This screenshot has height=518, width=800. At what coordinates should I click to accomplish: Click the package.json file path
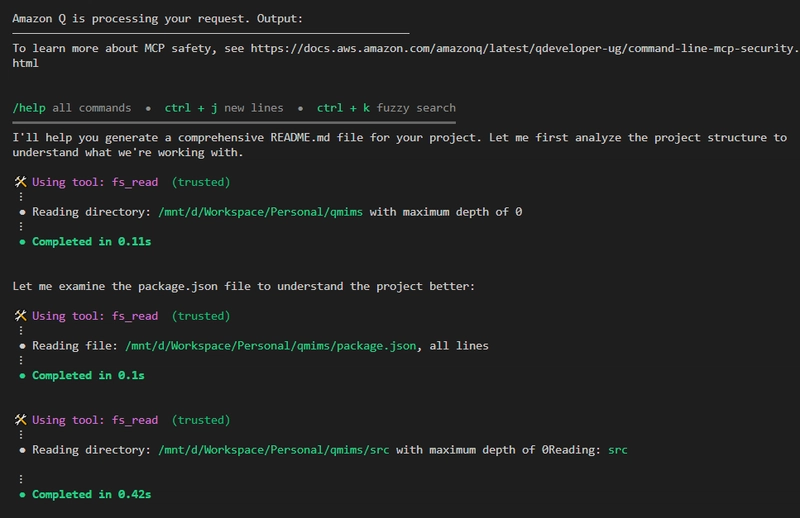(270, 346)
